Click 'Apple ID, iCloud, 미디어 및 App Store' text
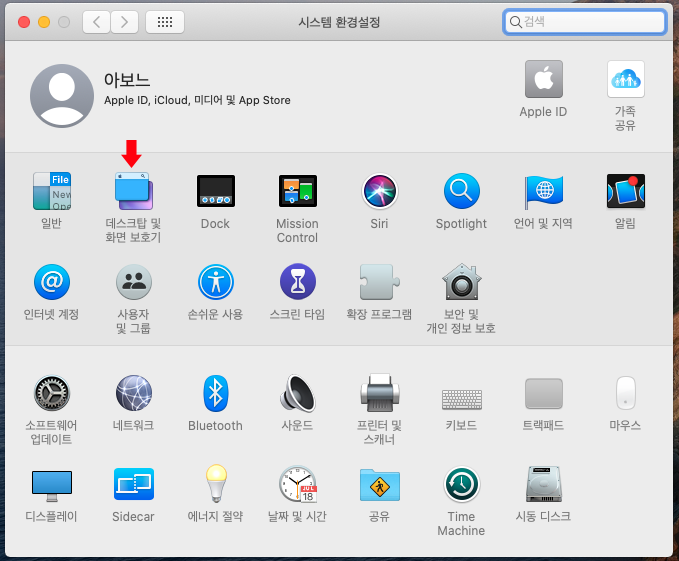The image size is (679, 561). tap(197, 100)
